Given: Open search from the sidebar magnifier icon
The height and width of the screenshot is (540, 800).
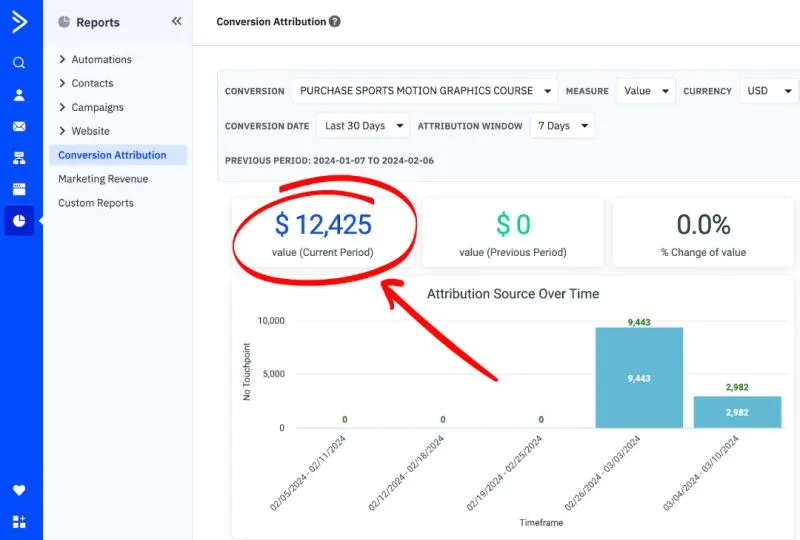Looking at the screenshot, I should (x=19, y=63).
